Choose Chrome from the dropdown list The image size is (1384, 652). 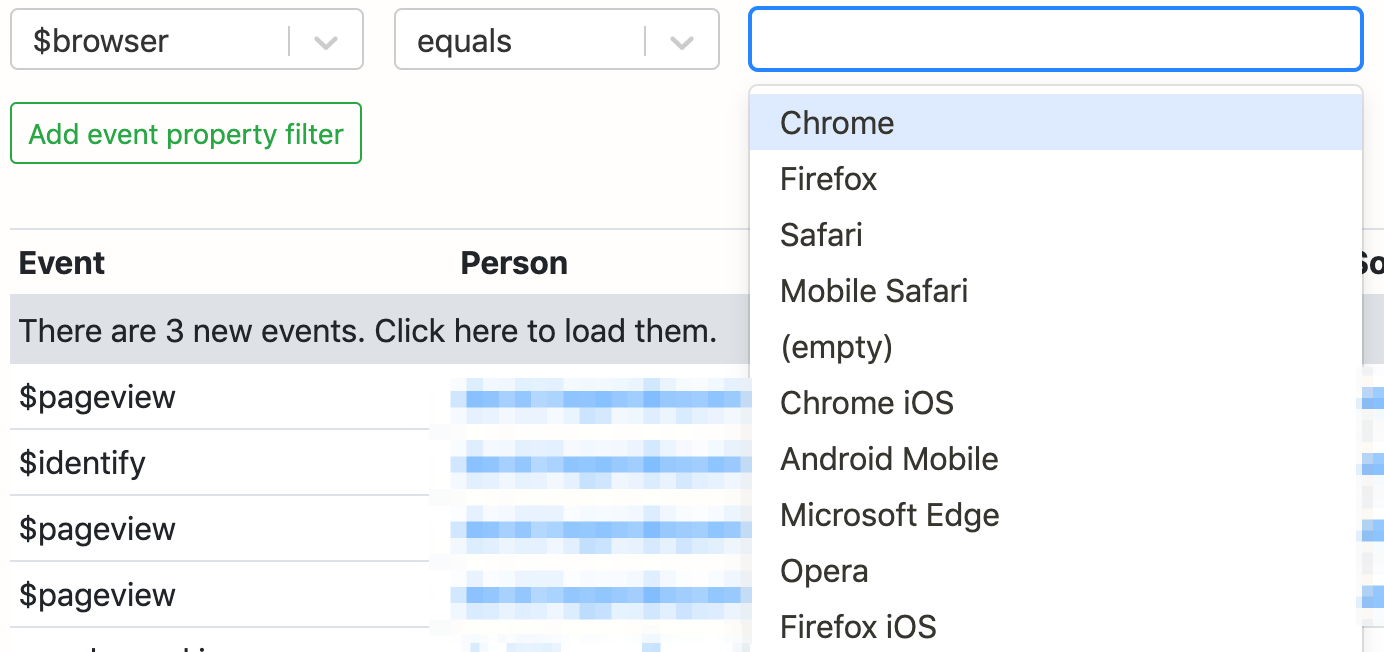[837, 123]
